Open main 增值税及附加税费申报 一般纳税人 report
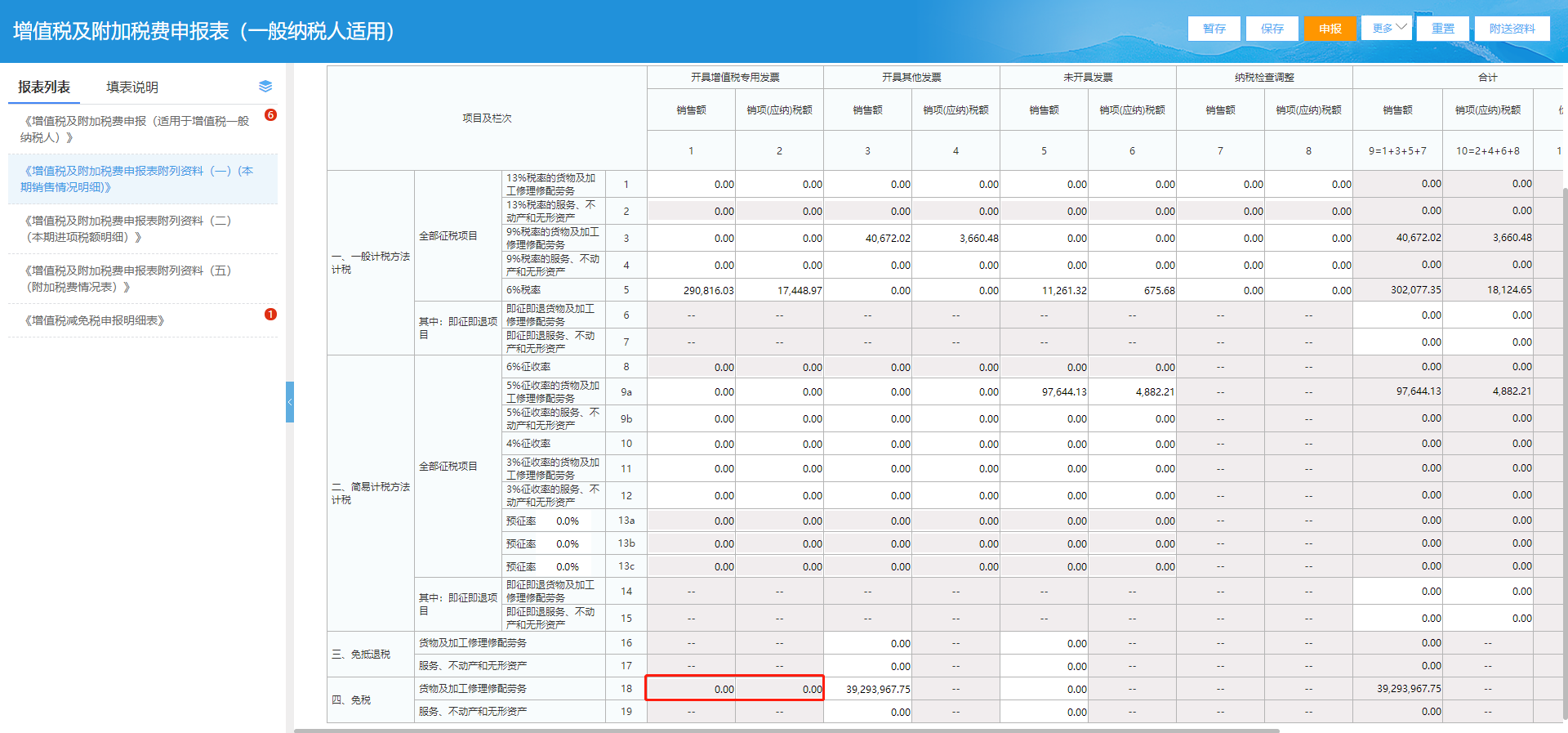Screen dimensions: 1568x733 tap(135, 129)
